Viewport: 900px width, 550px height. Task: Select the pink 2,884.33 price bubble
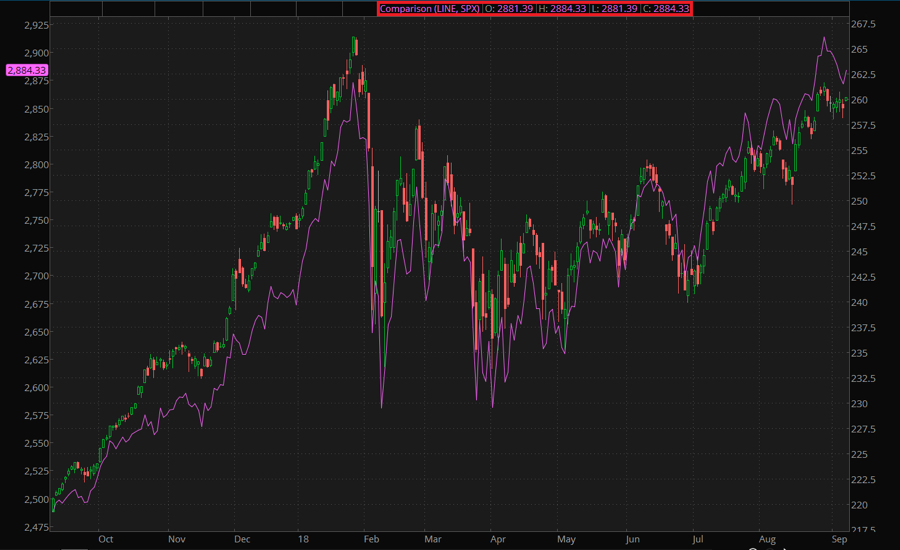(25, 70)
